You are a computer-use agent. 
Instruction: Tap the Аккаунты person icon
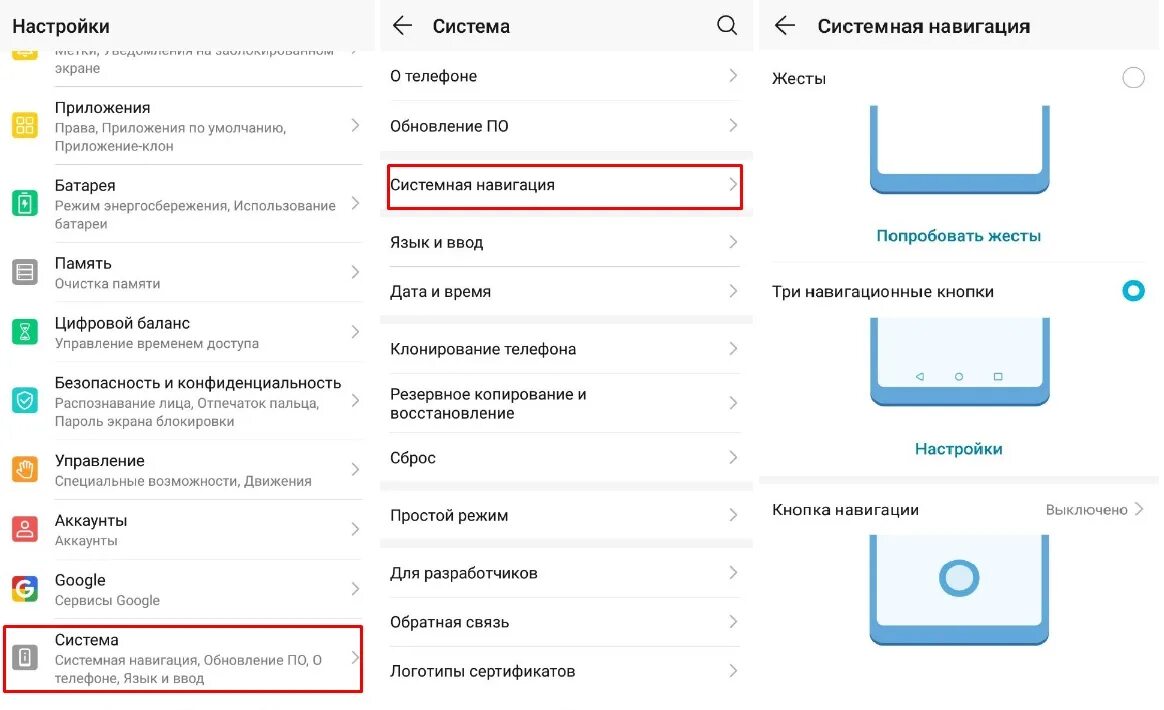[25, 529]
